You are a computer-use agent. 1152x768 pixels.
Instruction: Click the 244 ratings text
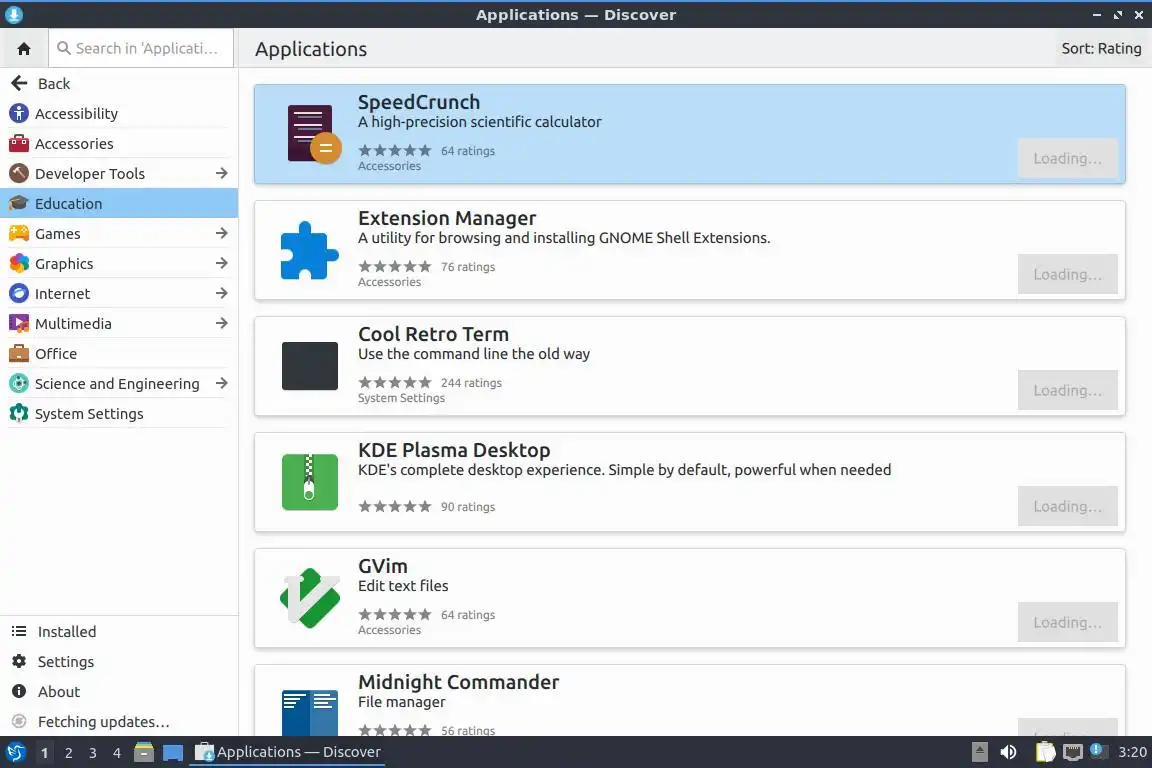pos(471,383)
